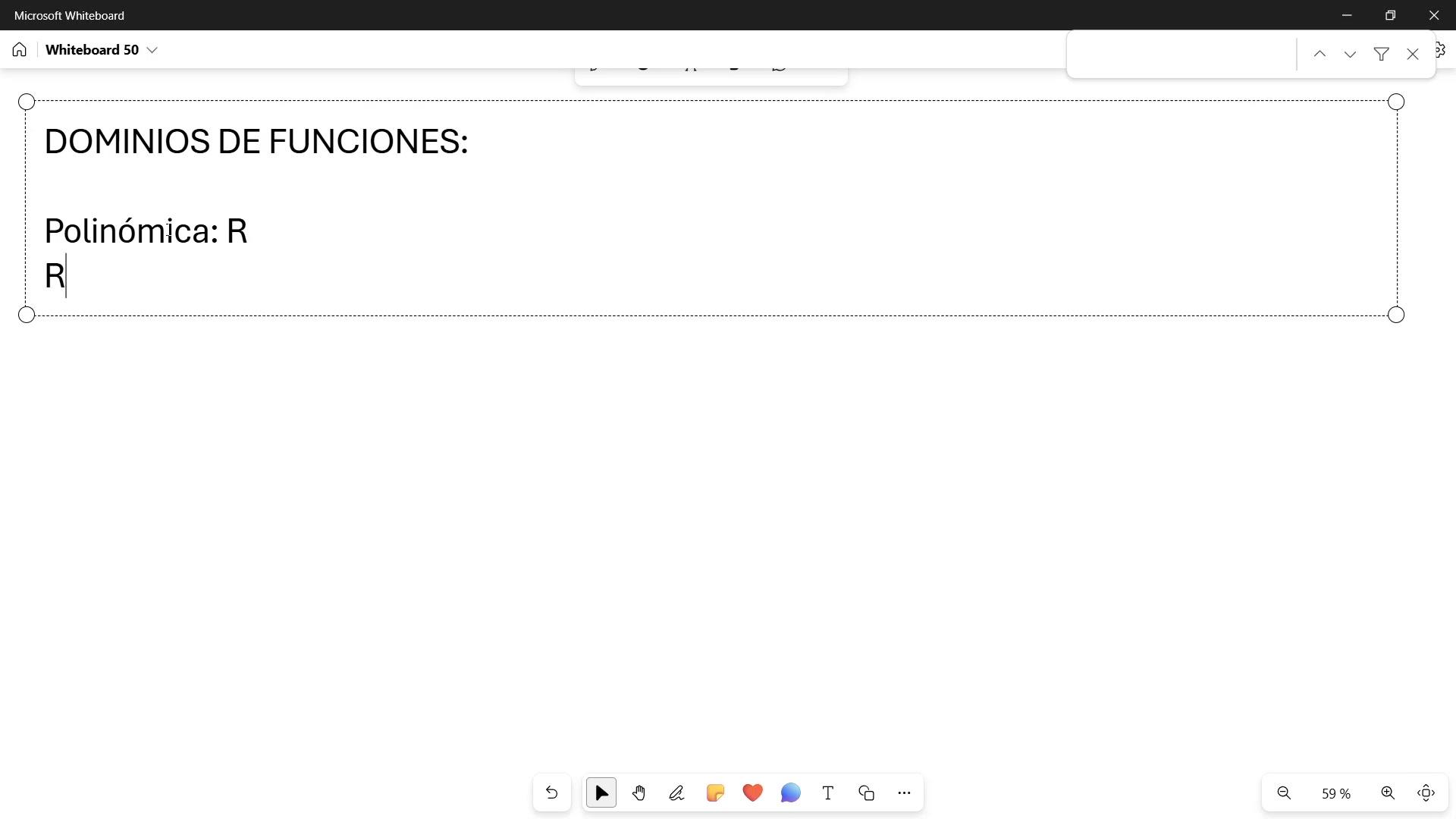The height and width of the screenshot is (819, 1456).
Task: Expand the Whiteboard 50 name dropdown
Action: pyautogui.click(x=152, y=50)
